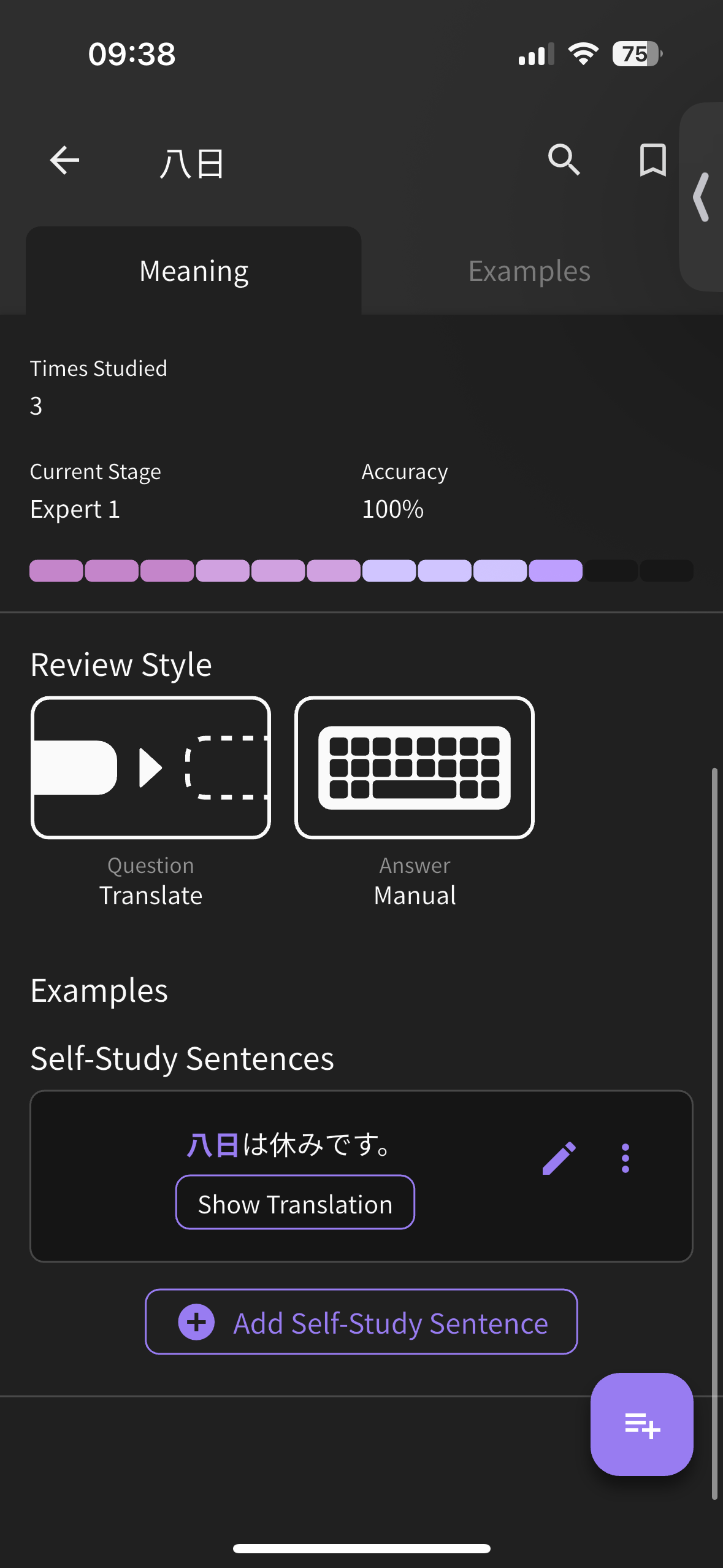723x1568 pixels.
Task: Edit the self-study sentence with pencil icon
Action: pos(559,1158)
